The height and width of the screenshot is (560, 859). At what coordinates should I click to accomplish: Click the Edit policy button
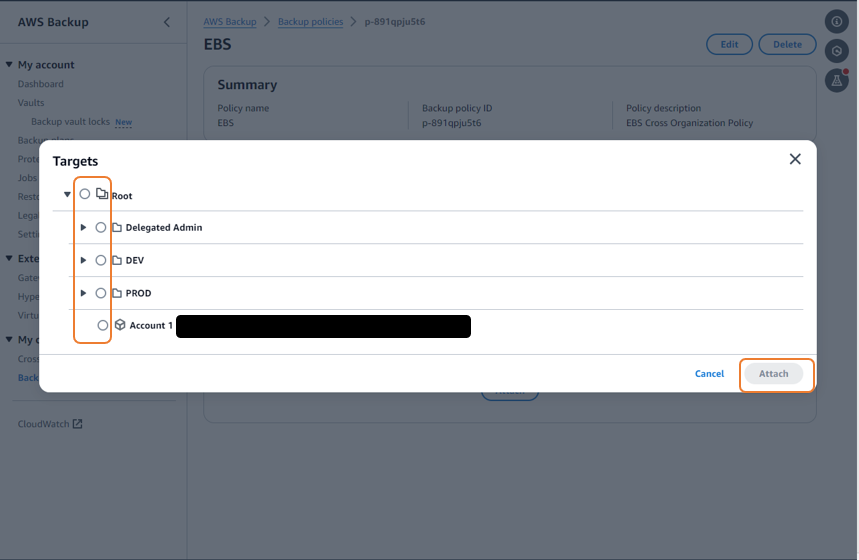click(729, 44)
